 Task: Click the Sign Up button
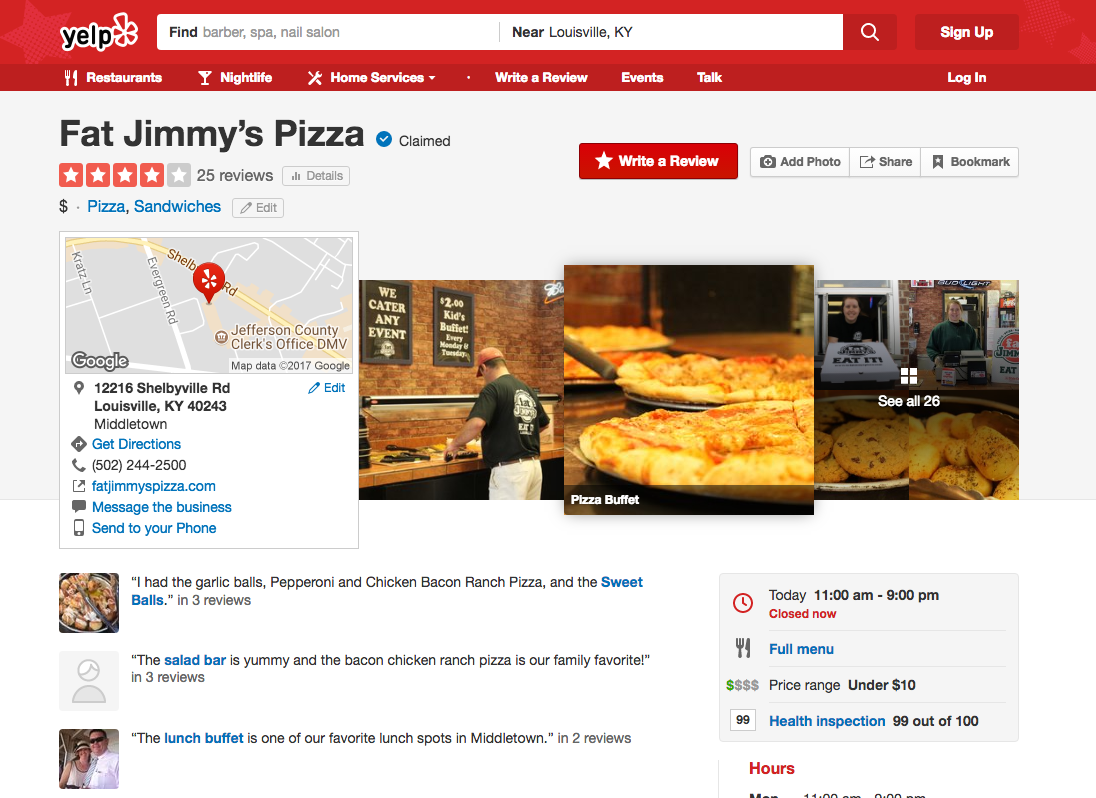[x=966, y=32]
